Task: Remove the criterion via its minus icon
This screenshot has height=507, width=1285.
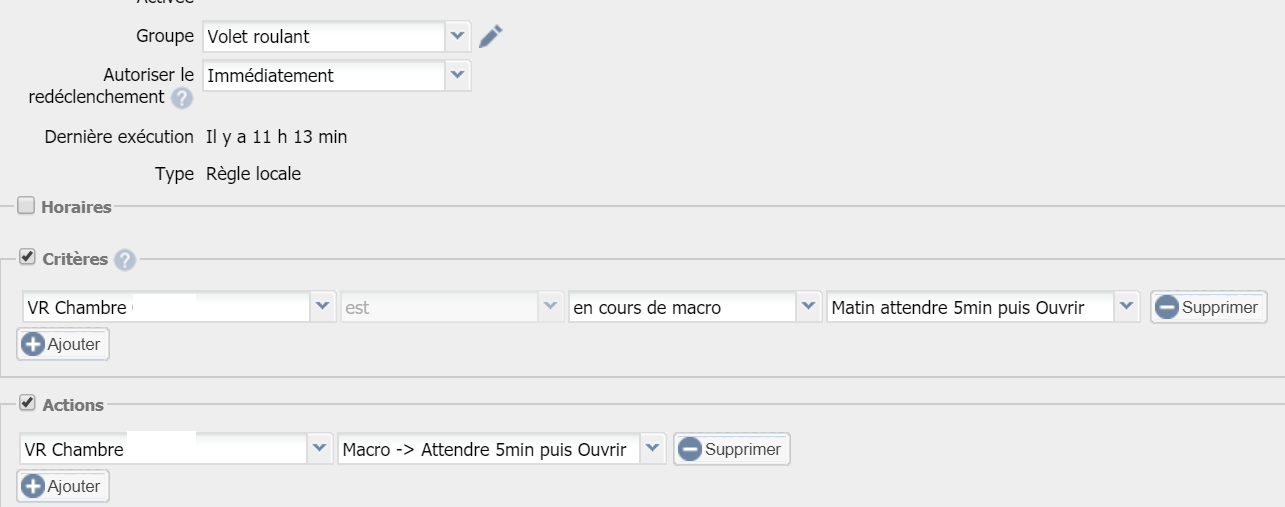Action: [1166, 308]
